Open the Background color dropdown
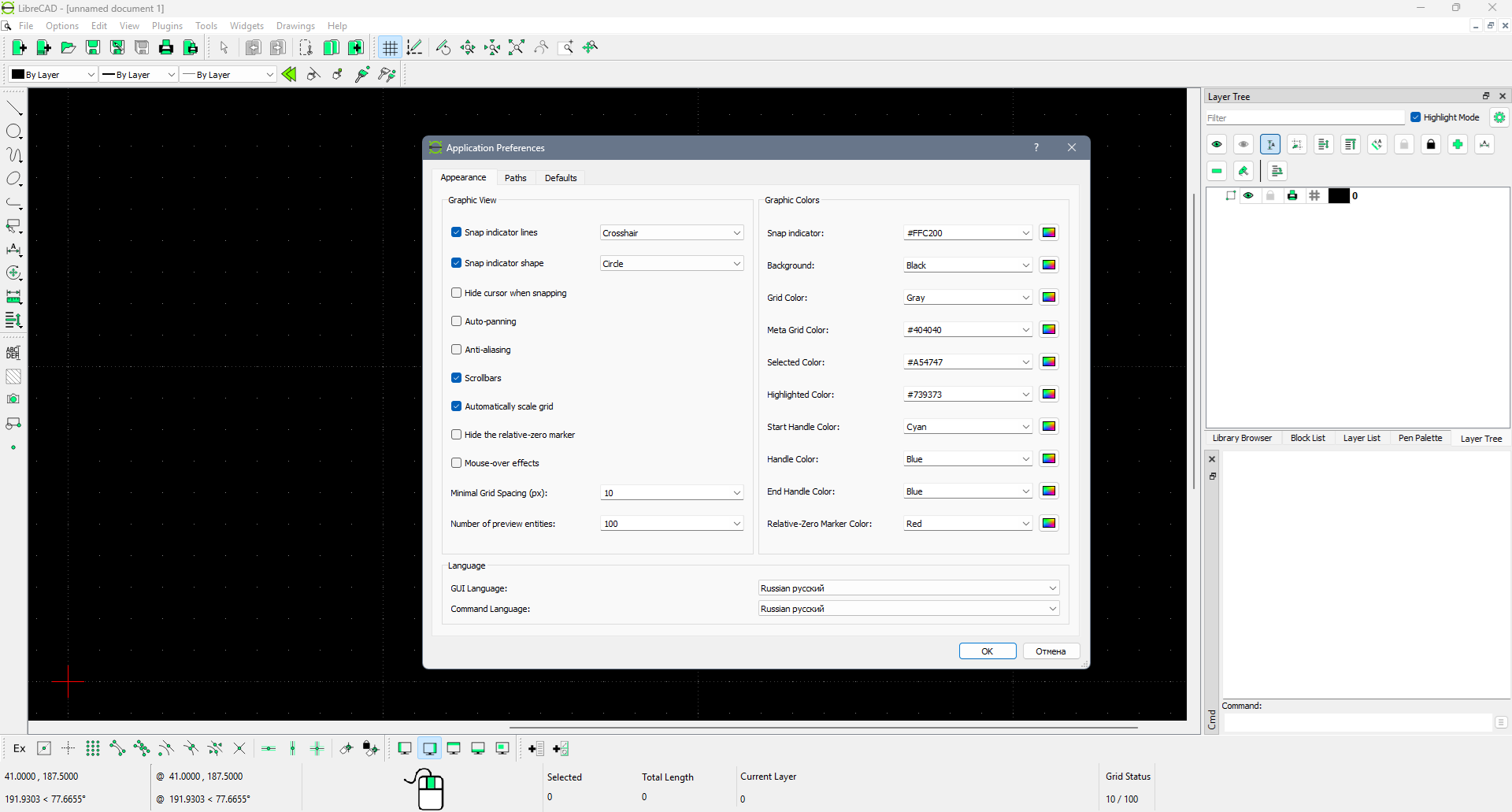1512x812 pixels. tap(967, 265)
